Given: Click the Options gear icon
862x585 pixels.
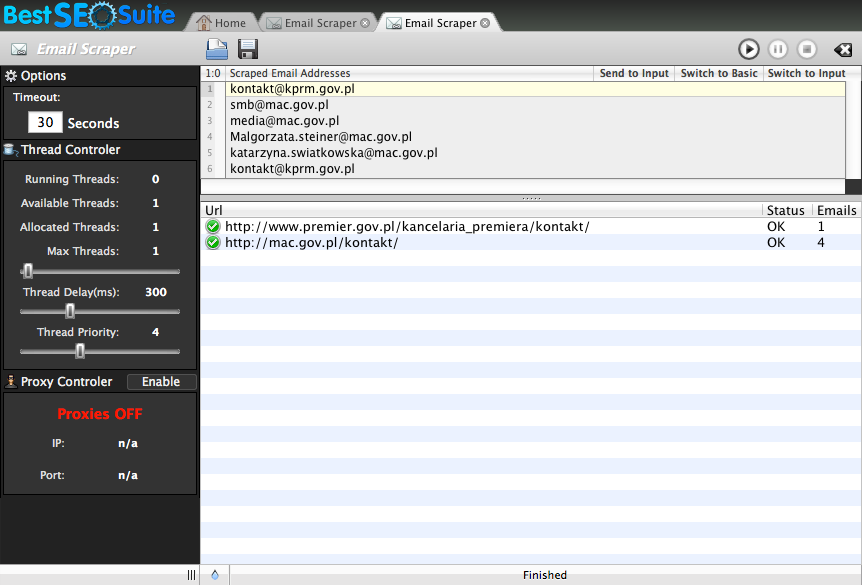Looking at the screenshot, I should click(10, 76).
